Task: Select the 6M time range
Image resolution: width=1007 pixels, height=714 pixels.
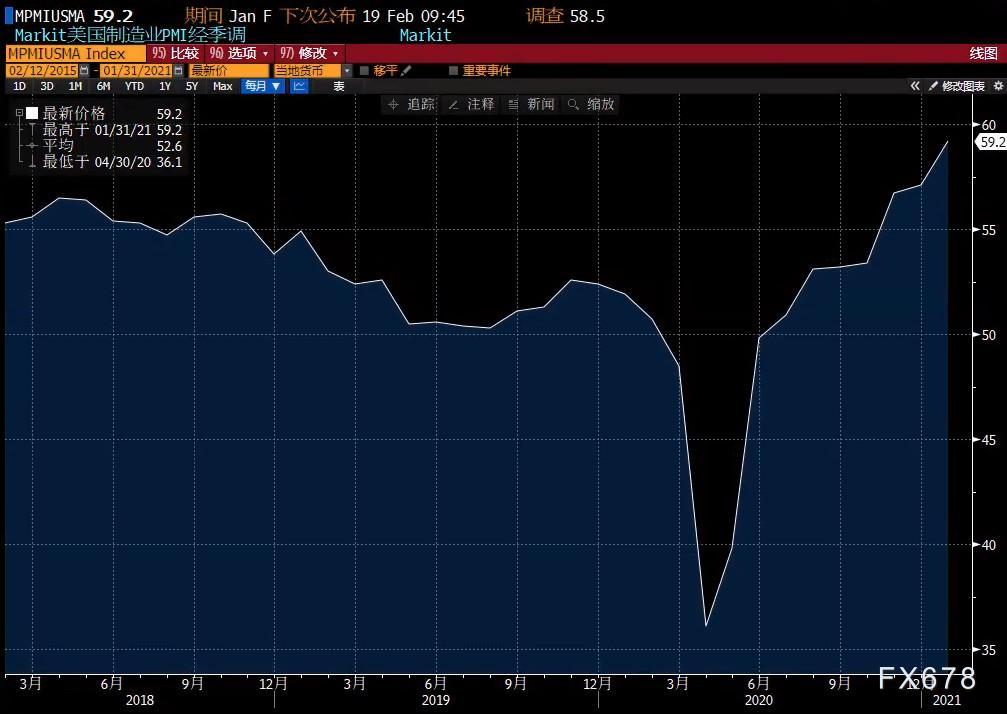Action: point(103,86)
